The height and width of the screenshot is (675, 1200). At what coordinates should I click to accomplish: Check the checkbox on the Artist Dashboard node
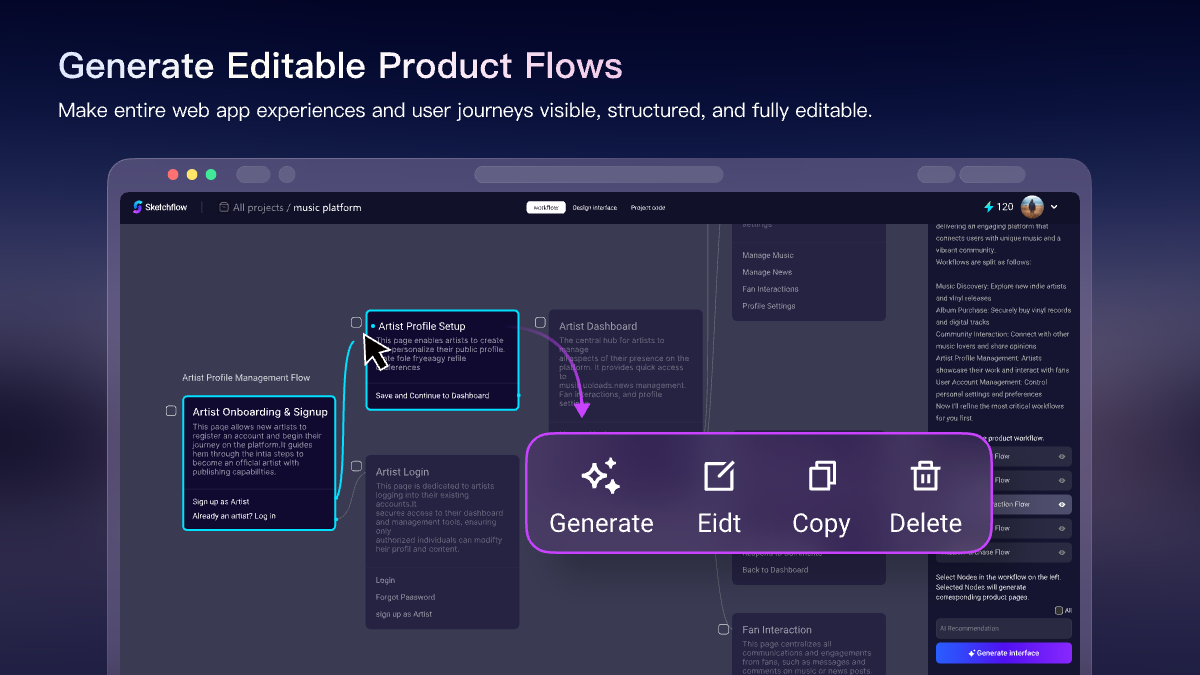(540, 322)
